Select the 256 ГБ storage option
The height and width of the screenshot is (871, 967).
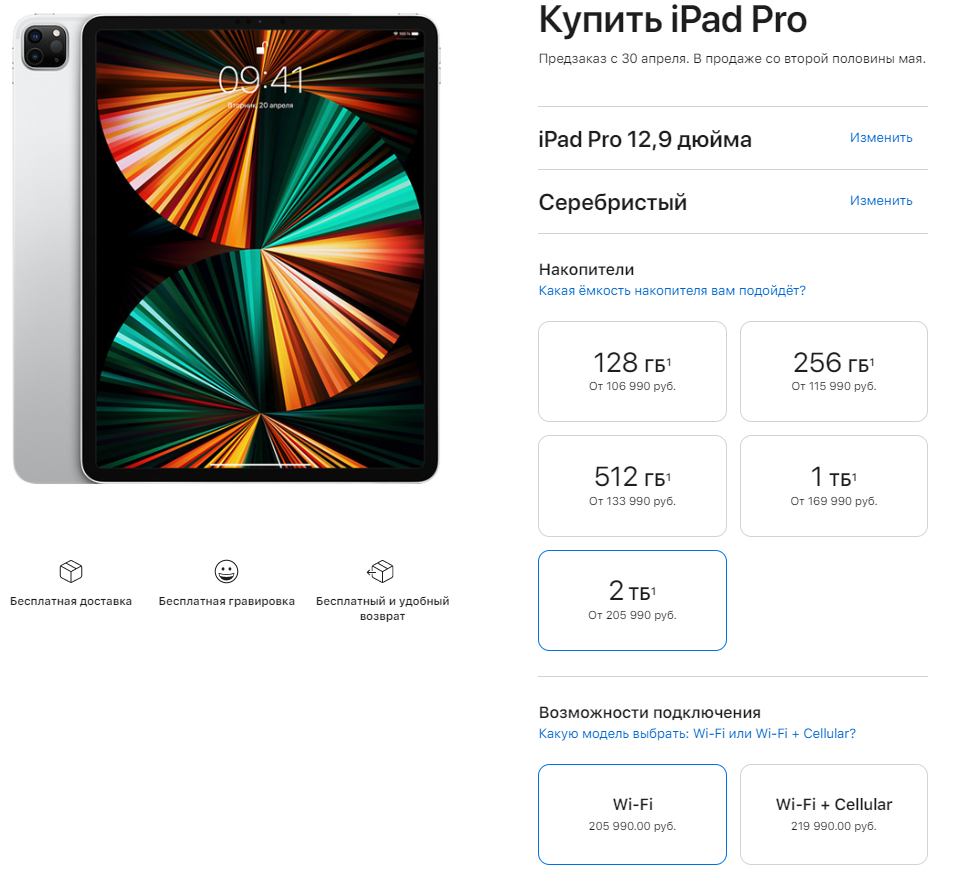[834, 371]
